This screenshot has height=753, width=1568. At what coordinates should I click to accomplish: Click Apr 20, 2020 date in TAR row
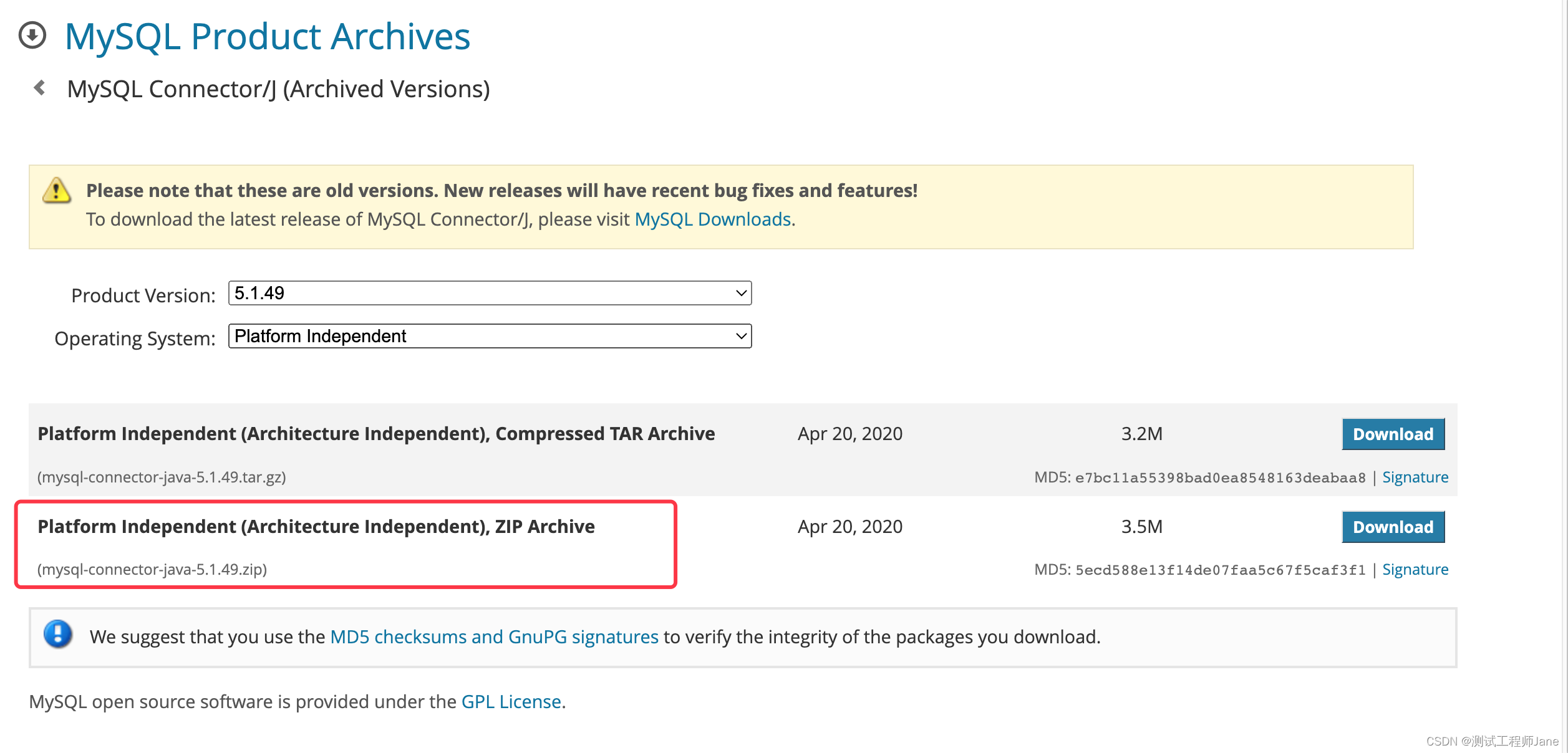(850, 434)
